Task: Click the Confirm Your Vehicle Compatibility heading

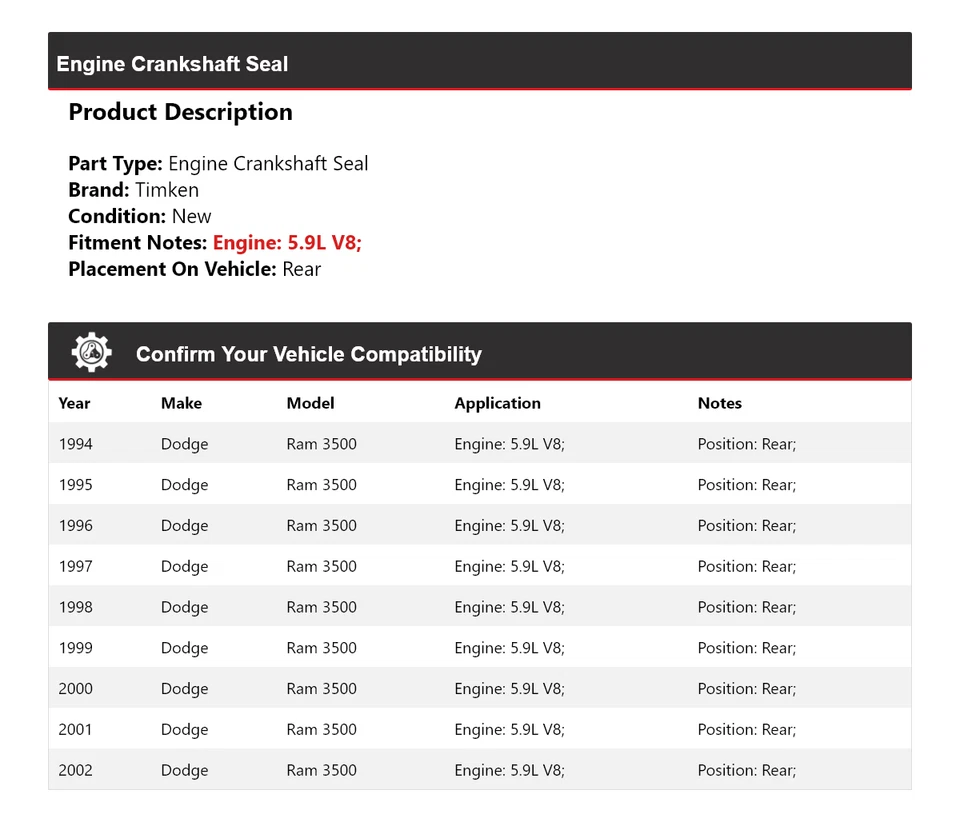Action: pos(308,354)
